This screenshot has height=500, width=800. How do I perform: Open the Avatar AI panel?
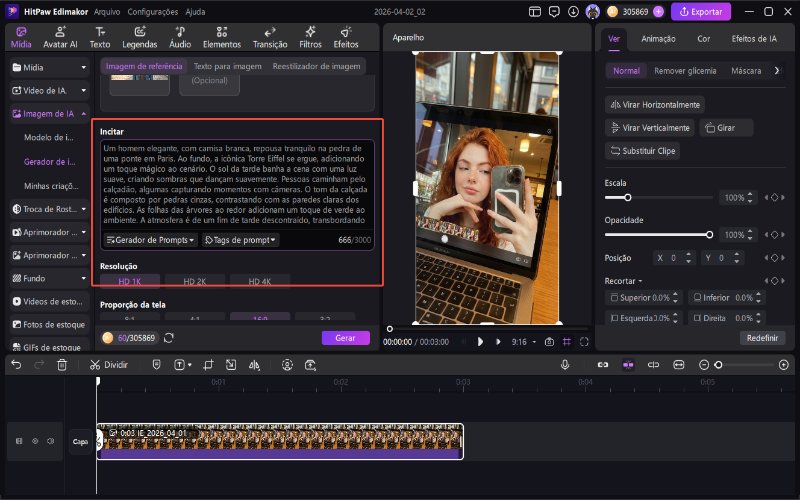click(60, 39)
